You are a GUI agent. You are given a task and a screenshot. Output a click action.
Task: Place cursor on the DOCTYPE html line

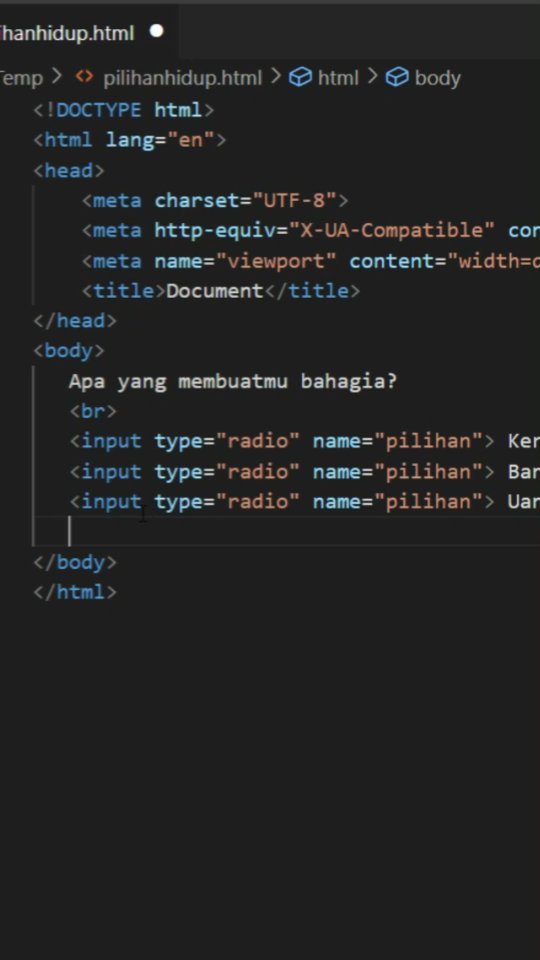coord(124,111)
